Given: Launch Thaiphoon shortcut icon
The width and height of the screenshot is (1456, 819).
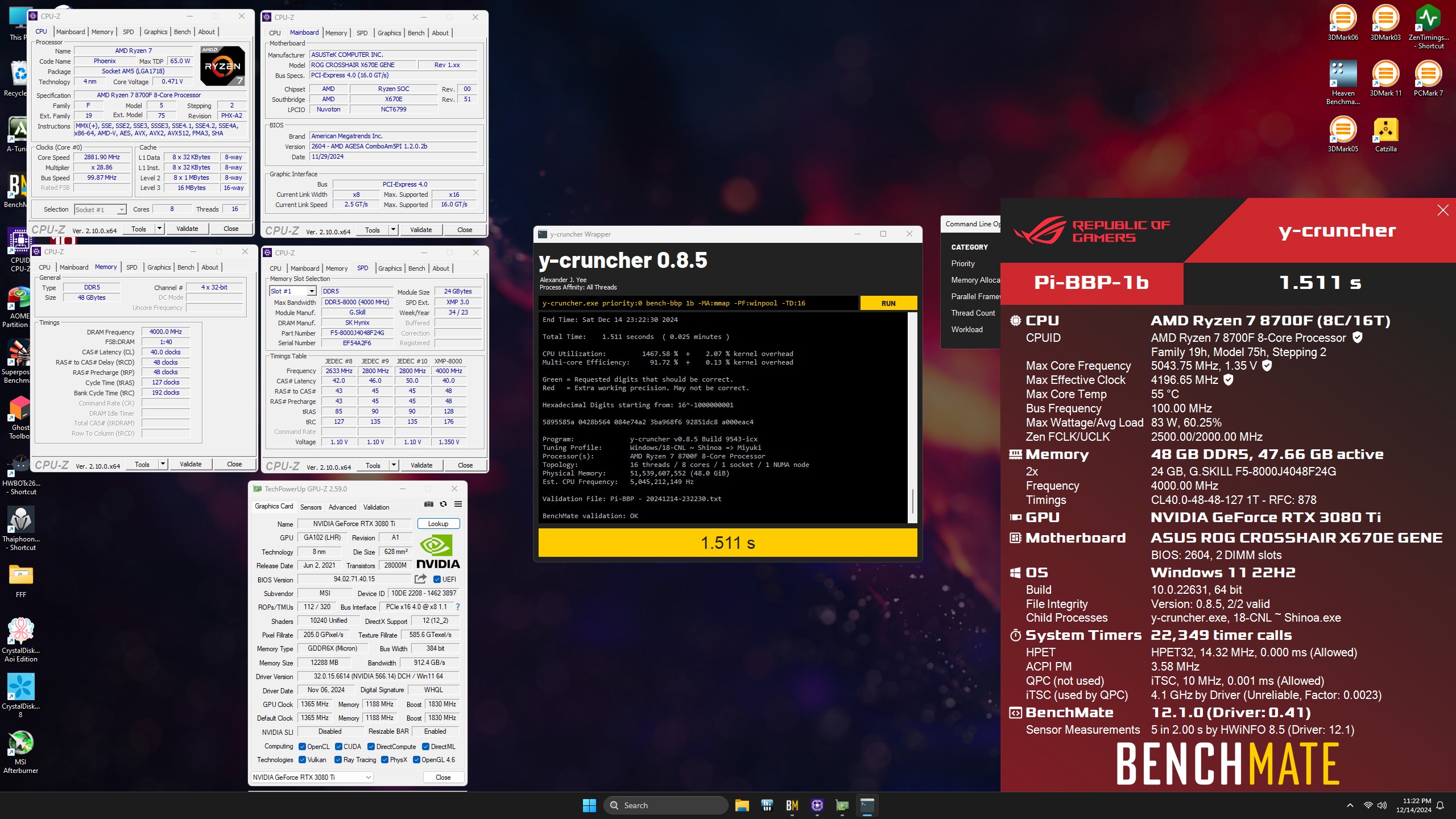Looking at the screenshot, I should (x=20, y=529).
